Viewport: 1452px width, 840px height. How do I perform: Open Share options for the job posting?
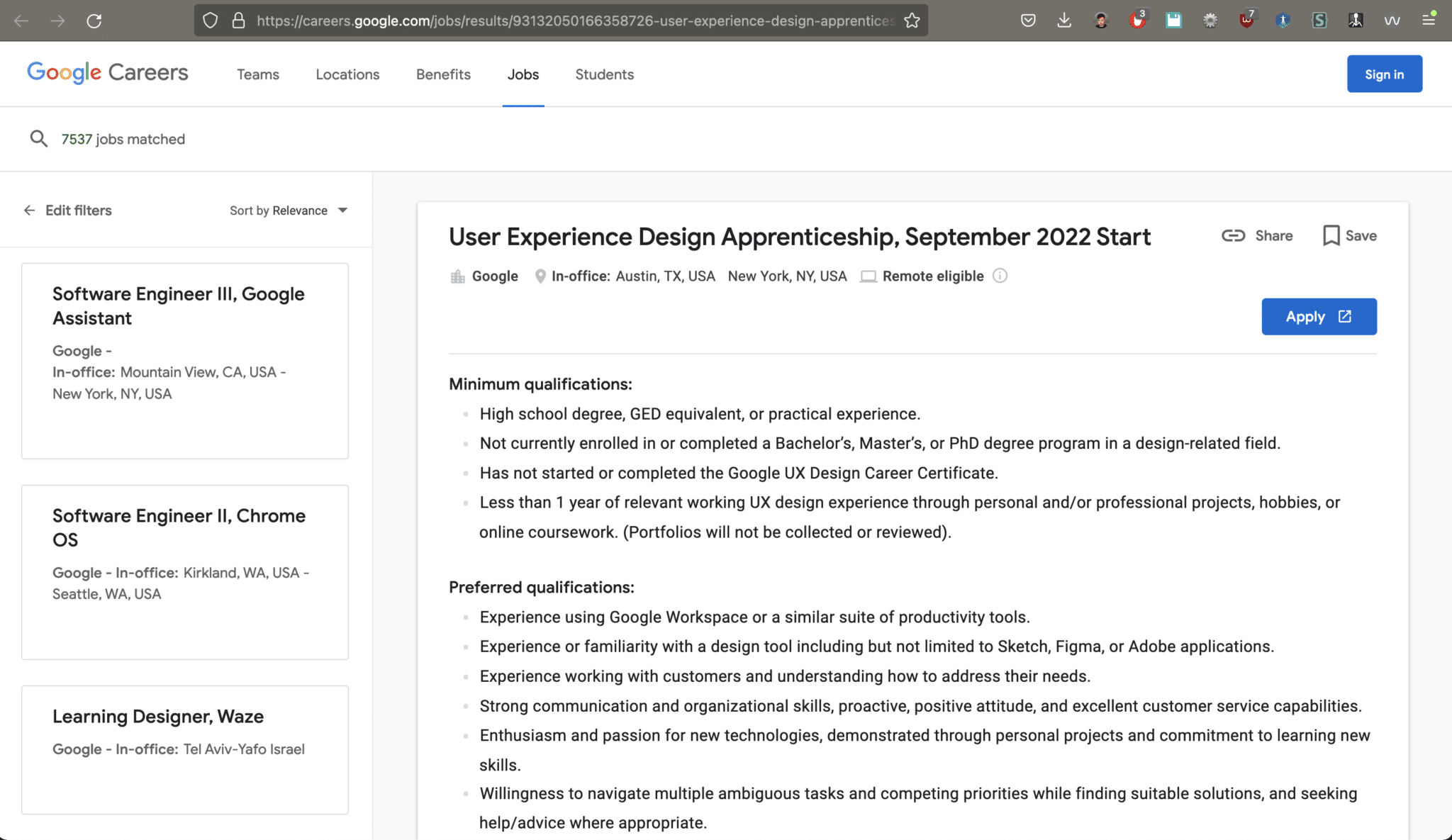1257,235
